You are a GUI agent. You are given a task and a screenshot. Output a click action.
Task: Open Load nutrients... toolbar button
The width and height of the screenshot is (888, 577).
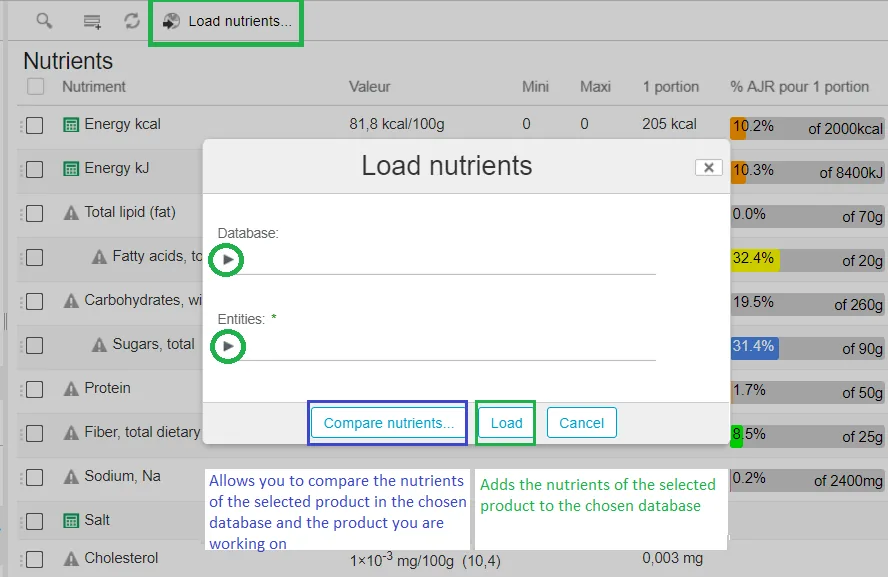[227, 22]
